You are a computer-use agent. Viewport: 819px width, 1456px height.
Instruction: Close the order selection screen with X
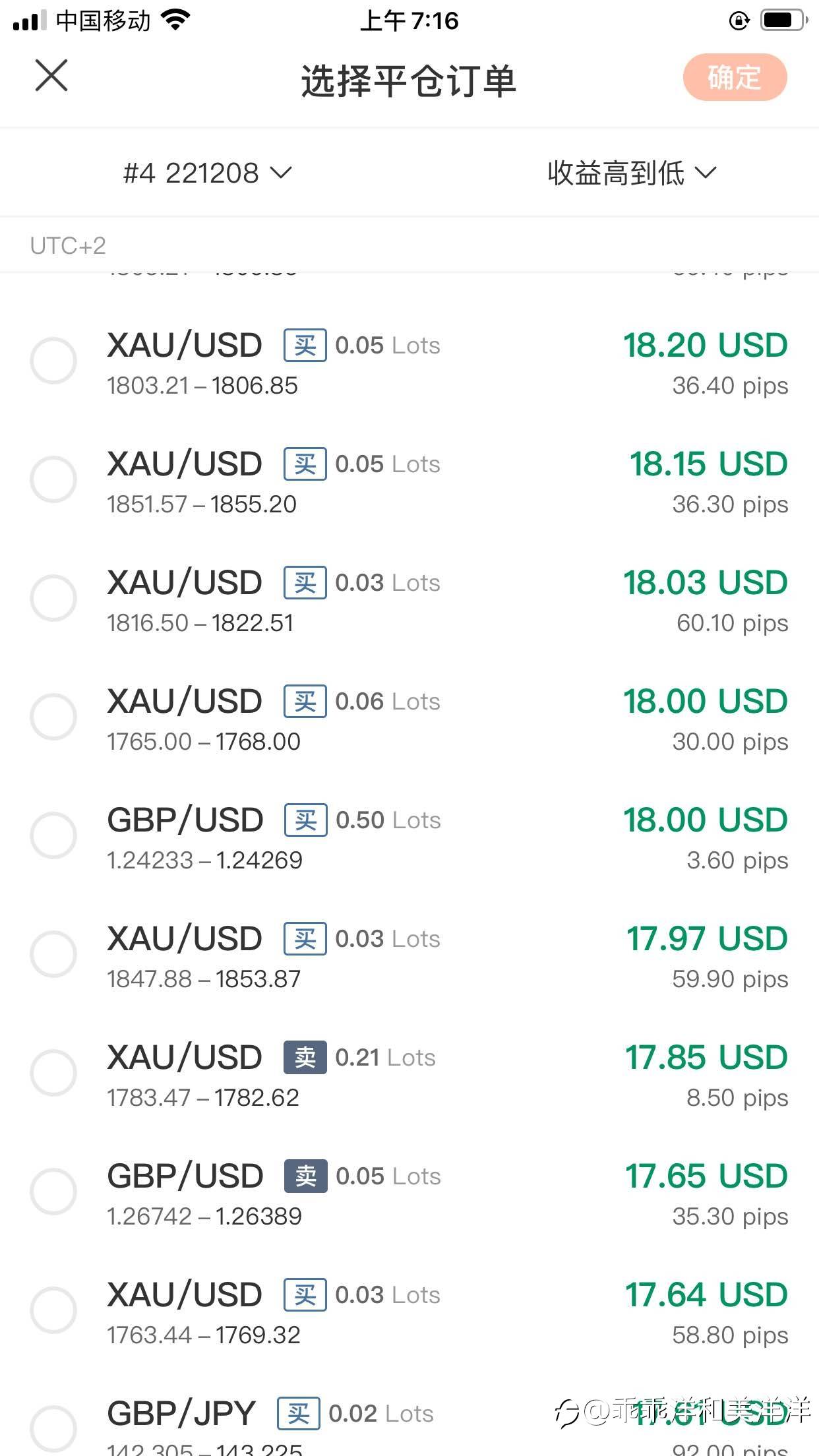51,76
